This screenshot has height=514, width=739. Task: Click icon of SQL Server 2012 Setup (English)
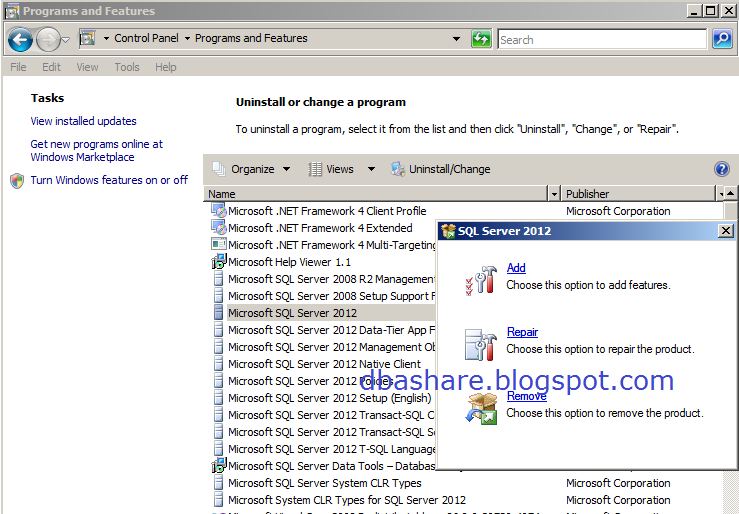(x=218, y=397)
